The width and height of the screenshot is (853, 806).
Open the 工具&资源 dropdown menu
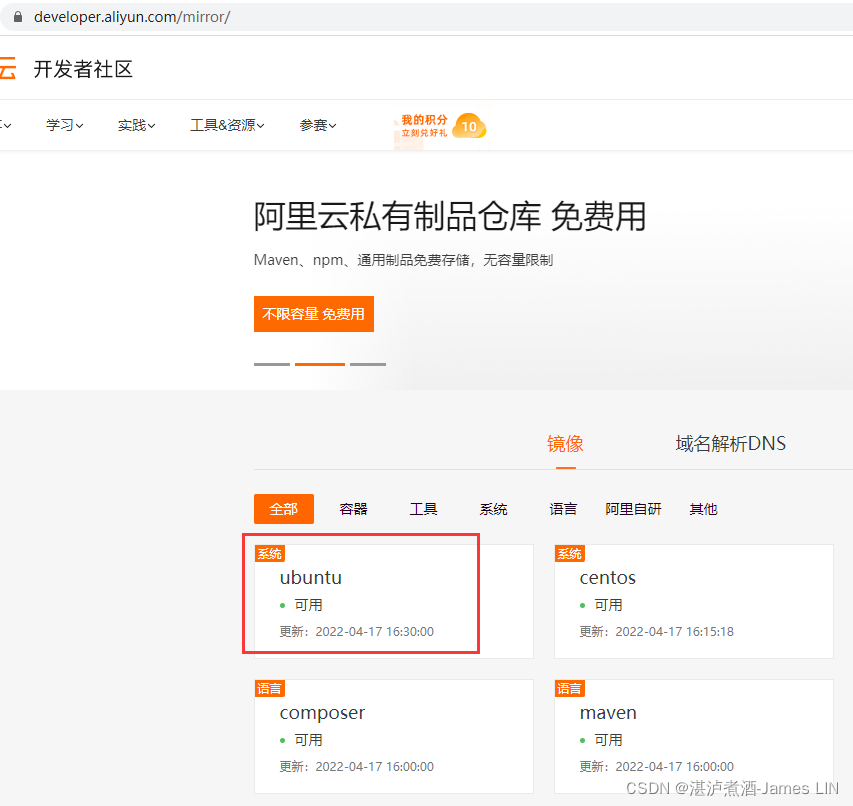pyautogui.click(x=226, y=124)
